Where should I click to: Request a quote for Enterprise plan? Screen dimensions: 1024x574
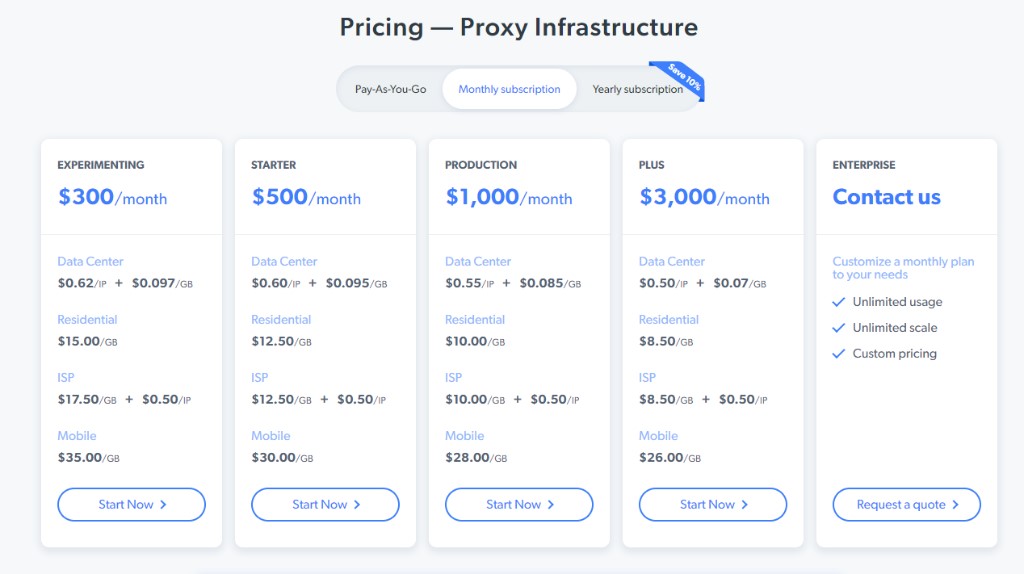[x=906, y=504]
